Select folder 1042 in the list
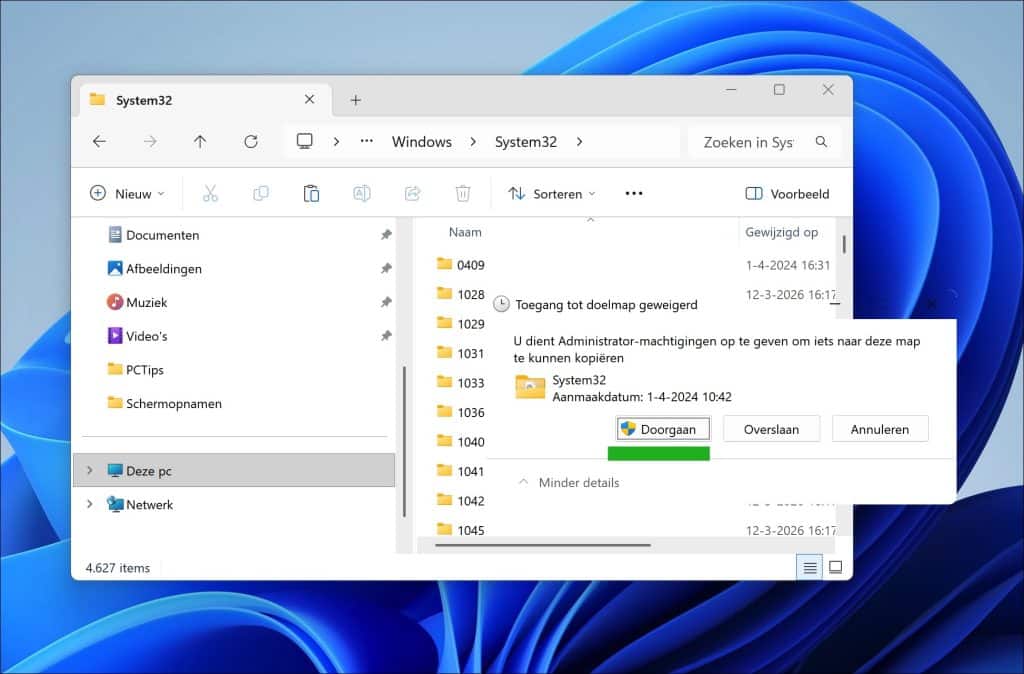1024x674 pixels. [471, 501]
